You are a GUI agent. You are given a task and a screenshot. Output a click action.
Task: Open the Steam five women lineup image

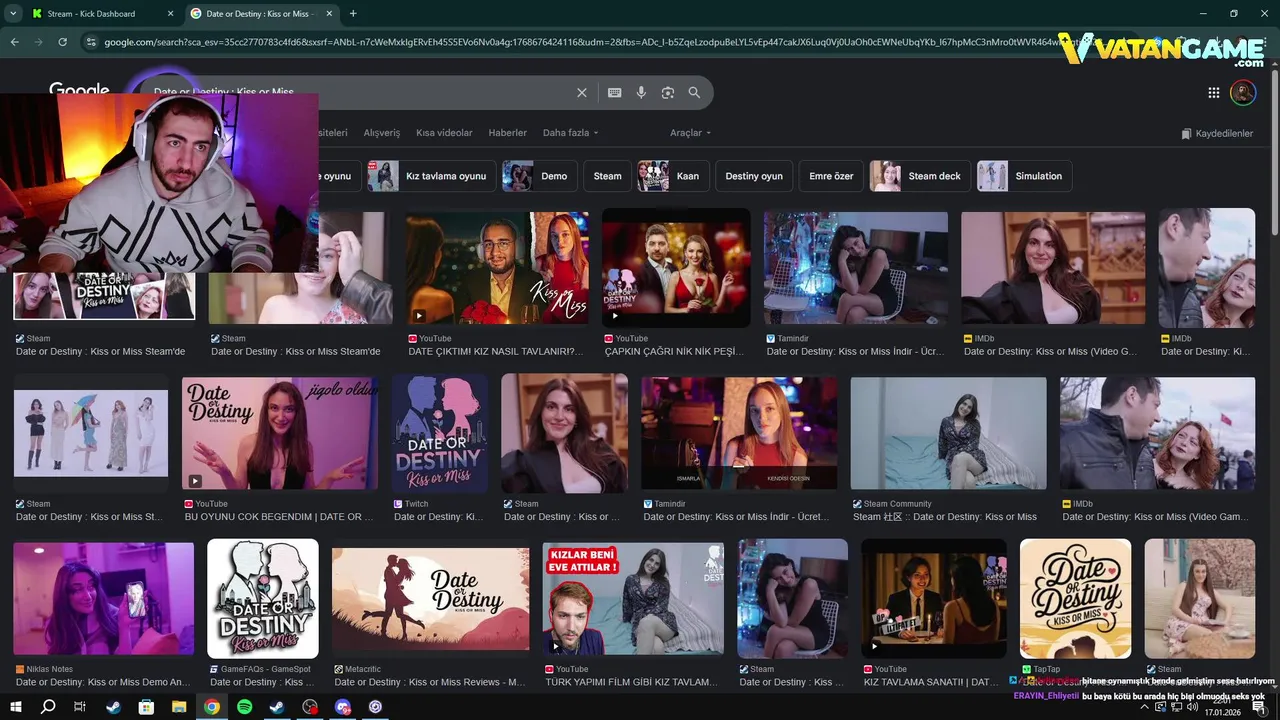(x=91, y=433)
